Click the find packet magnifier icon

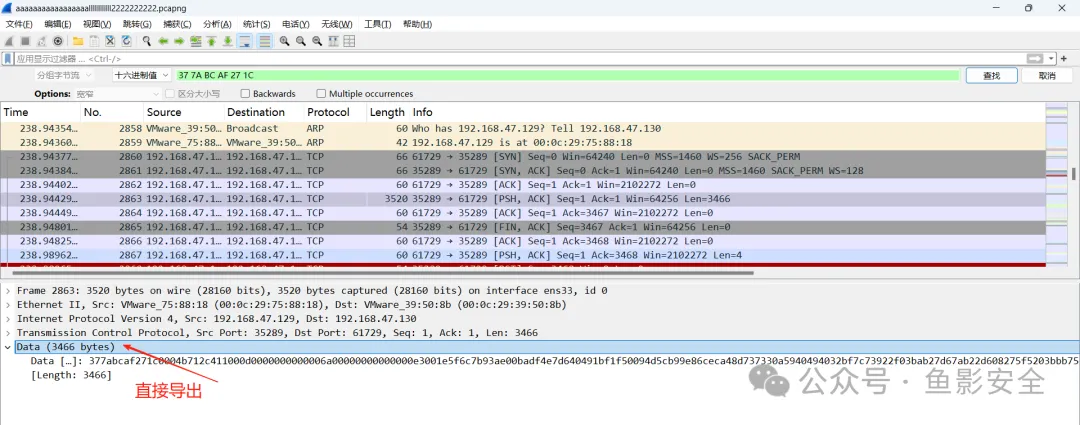coord(147,41)
